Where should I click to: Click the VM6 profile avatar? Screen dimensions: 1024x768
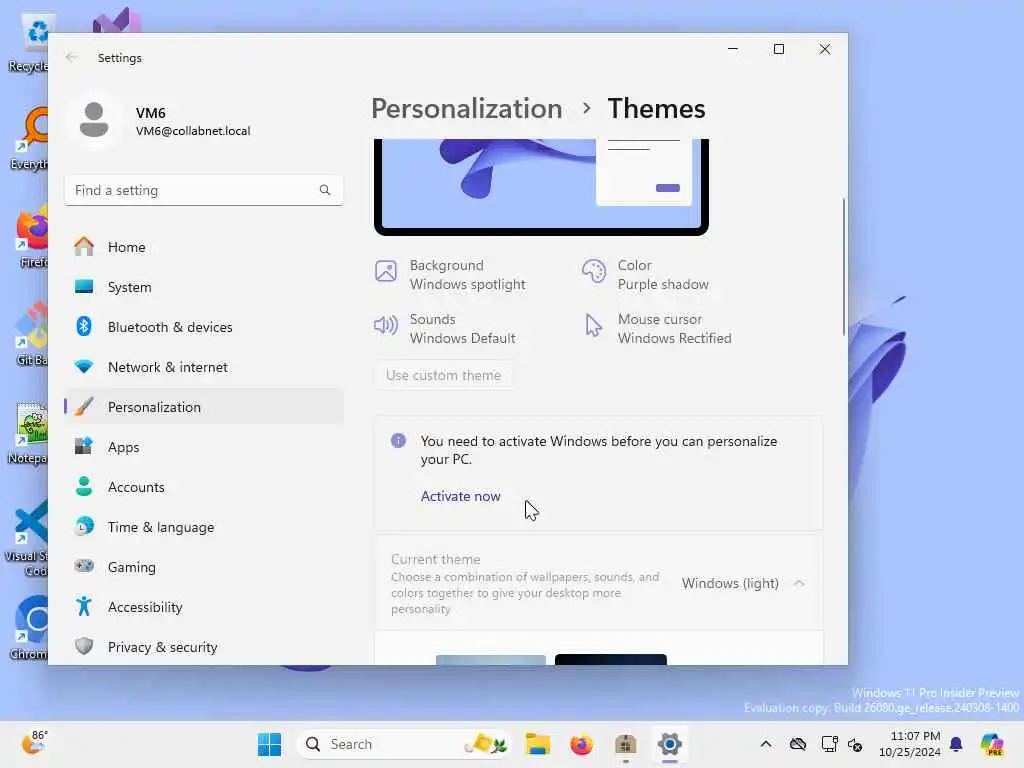click(x=94, y=120)
